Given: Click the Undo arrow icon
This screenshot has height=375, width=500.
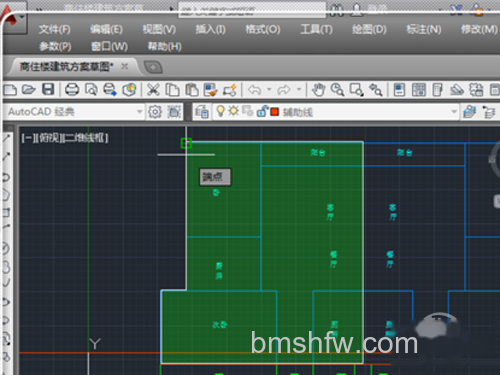Looking at the screenshot, I should (x=255, y=89).
